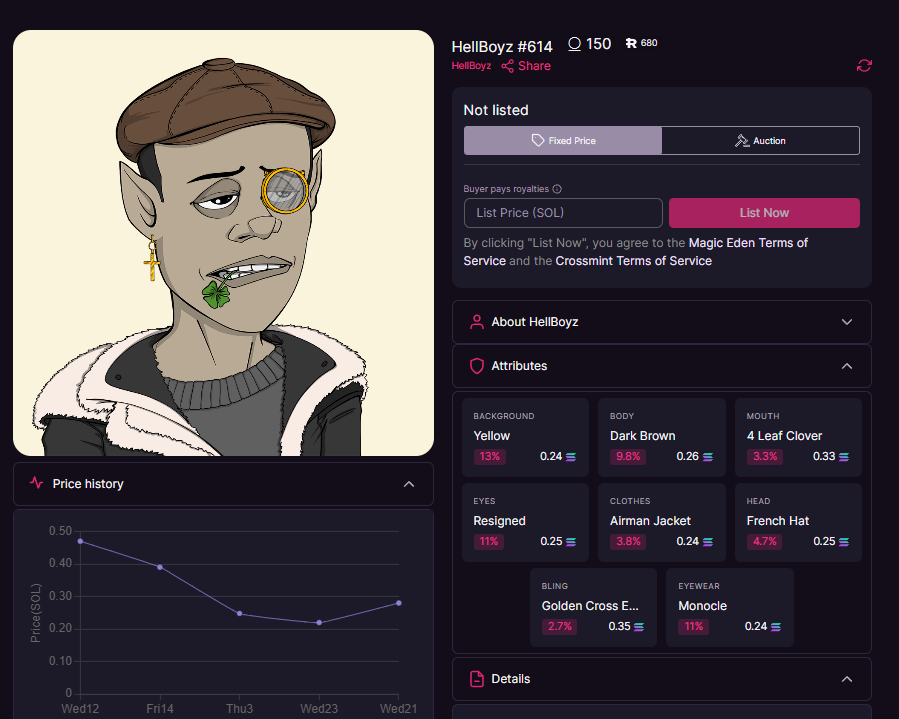This screenshot has width=899, height=719.
Task: Click the Share link text
Action: click(x=534, y=66)
